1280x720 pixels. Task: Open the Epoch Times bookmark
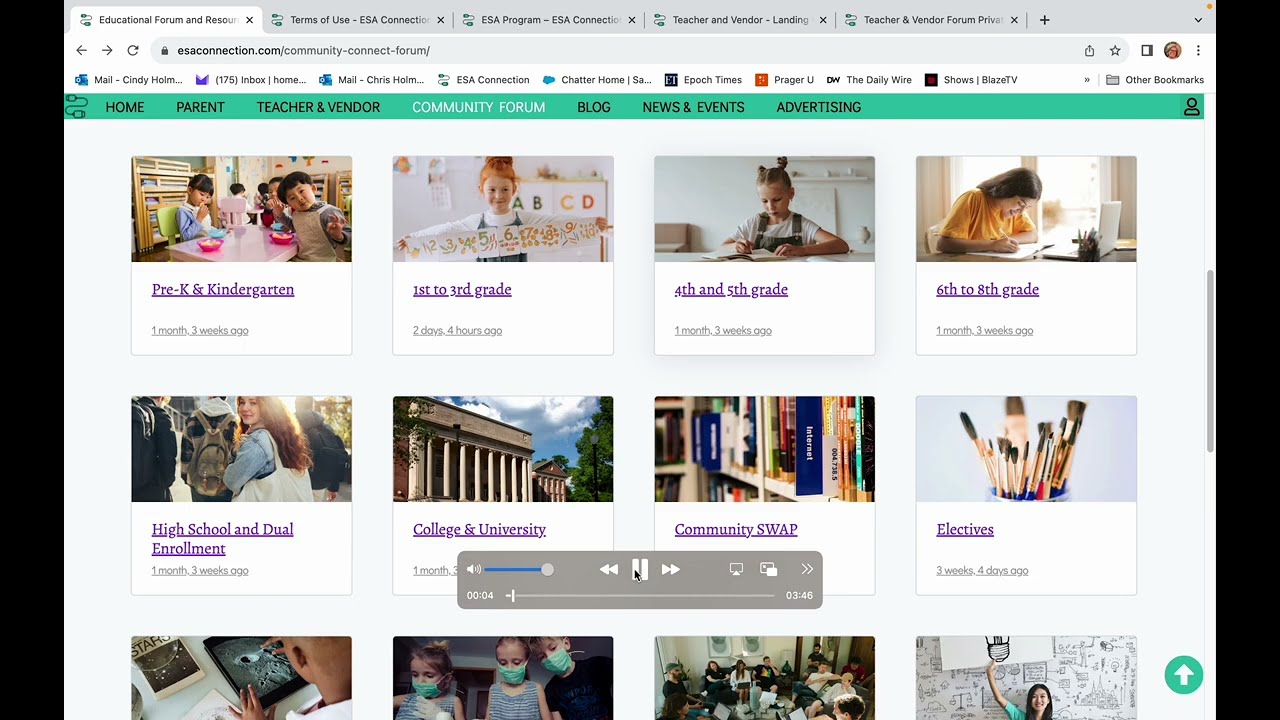click(703, 80)
